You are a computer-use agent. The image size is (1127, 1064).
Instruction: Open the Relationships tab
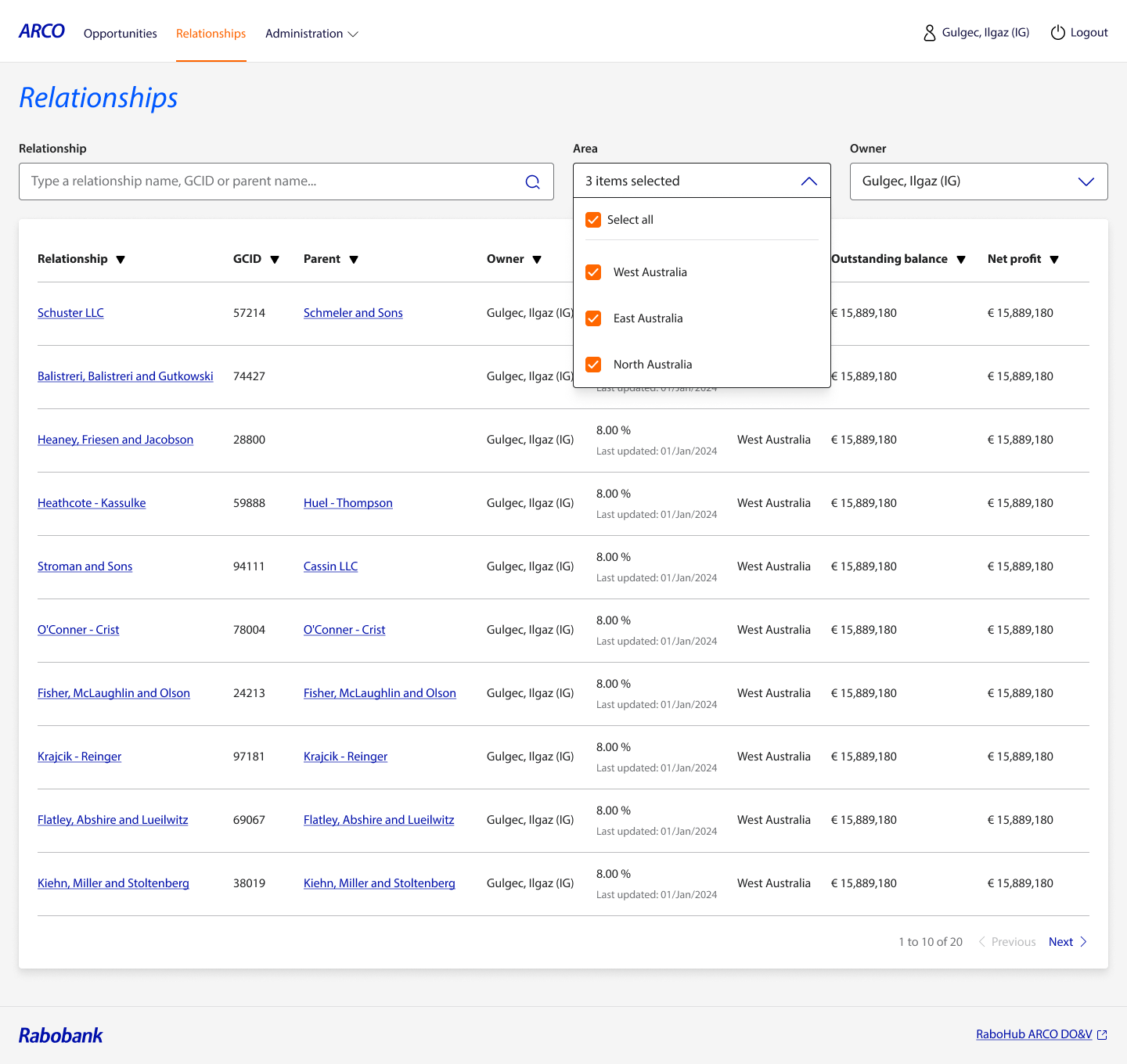211,34
